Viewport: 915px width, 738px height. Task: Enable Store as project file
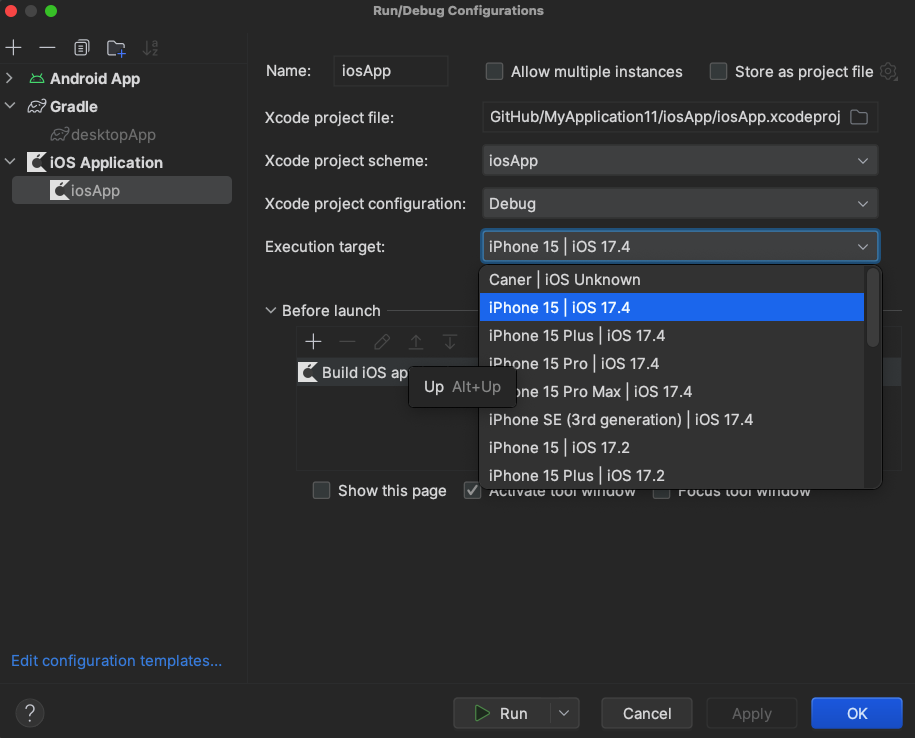pyautogui.click(x=718, y=71)
